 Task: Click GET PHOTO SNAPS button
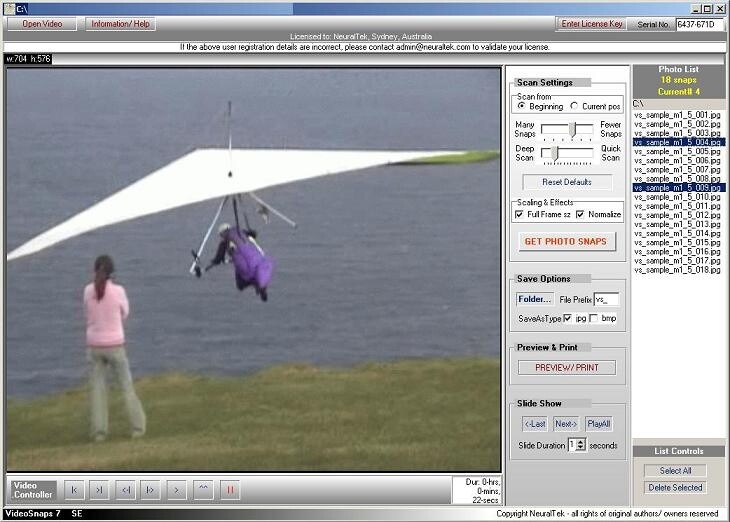point(566,241)
